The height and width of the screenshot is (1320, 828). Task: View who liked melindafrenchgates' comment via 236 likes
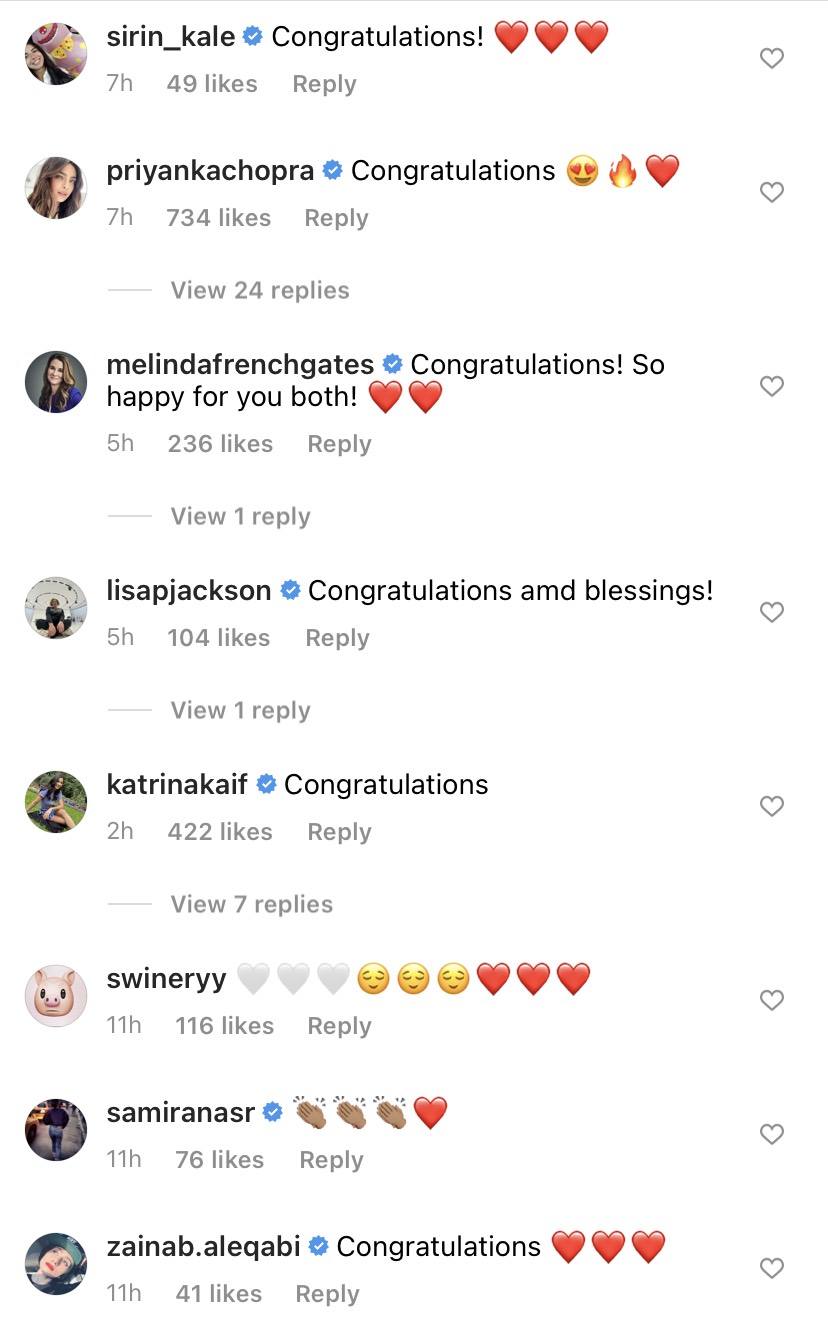[x=220, y=443]
